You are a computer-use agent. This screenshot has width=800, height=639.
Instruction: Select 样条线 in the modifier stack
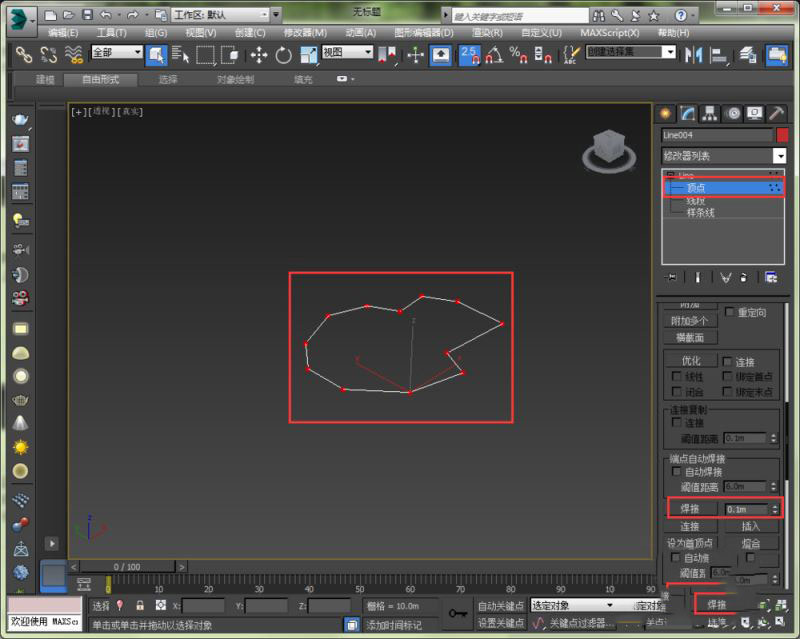(700, 213)
